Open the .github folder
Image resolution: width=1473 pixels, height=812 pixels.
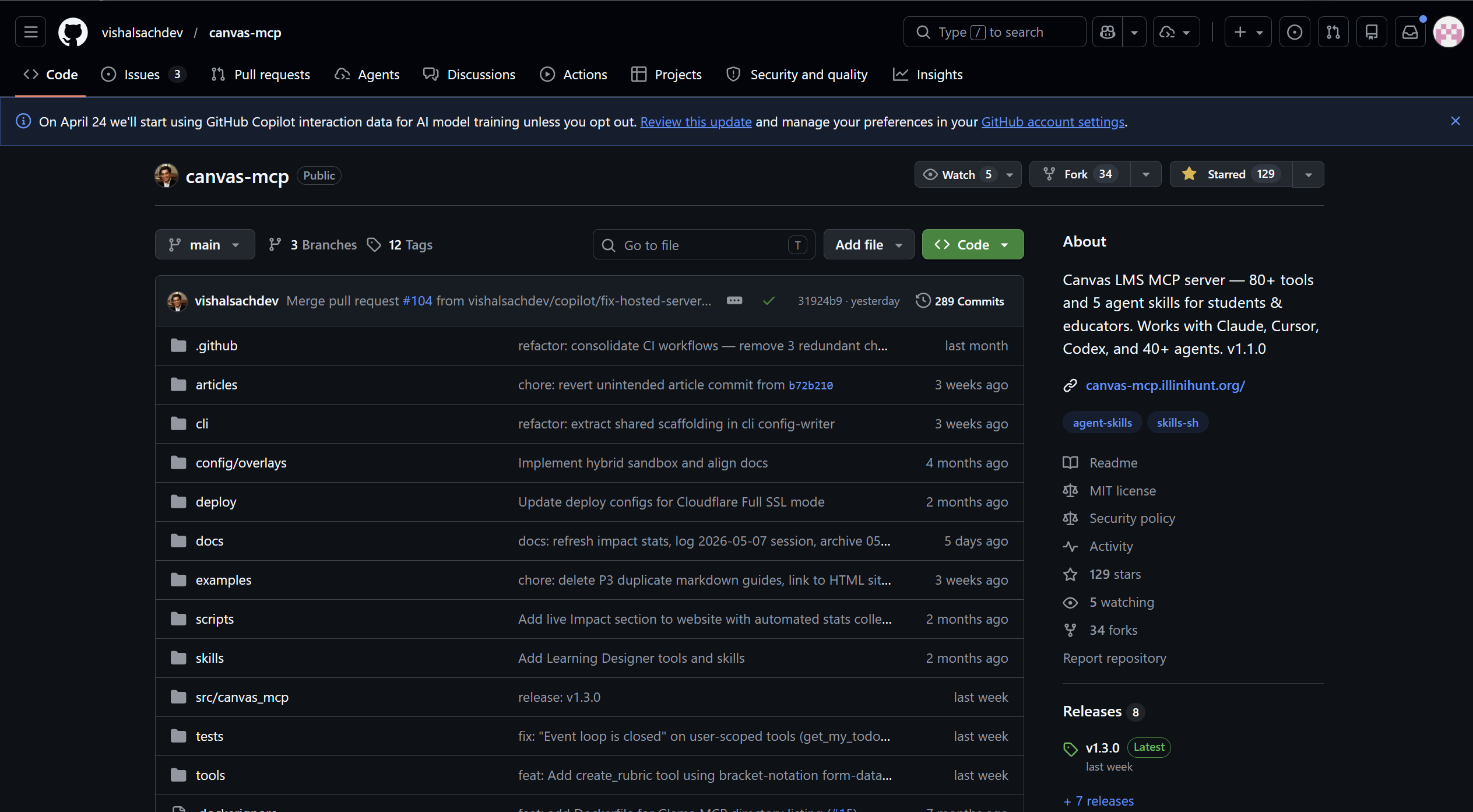pos(216,346)
